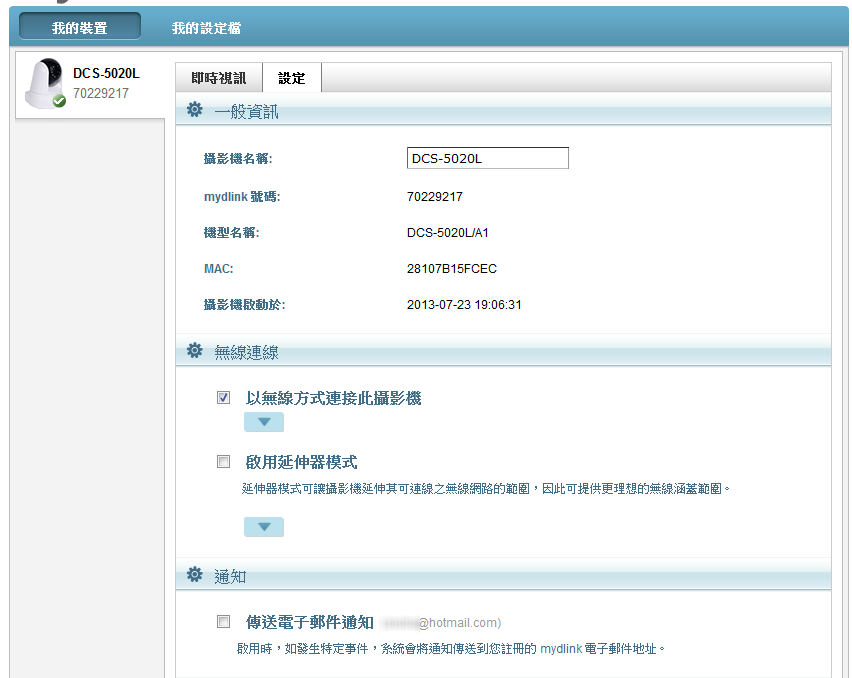Click the 攝影機名稱 text input field
Viewport: 852px width, 678px height.
pos(487,158)
